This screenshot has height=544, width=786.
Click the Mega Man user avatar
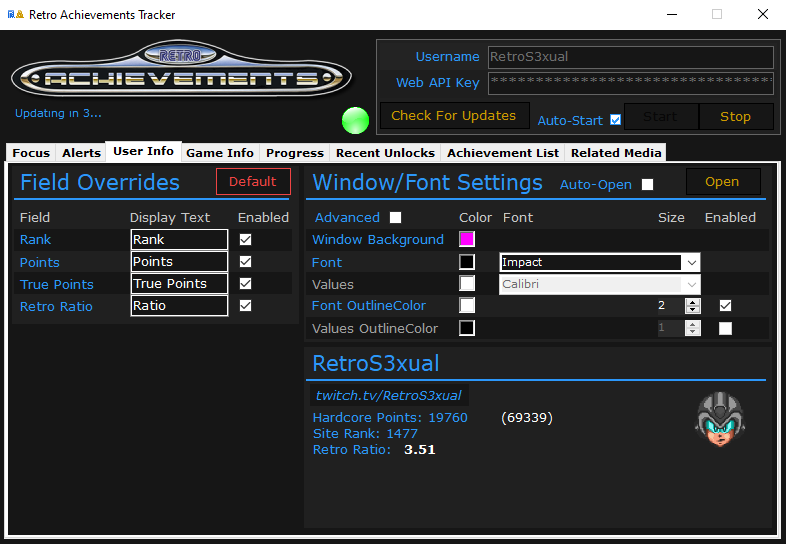coord(720,419)
